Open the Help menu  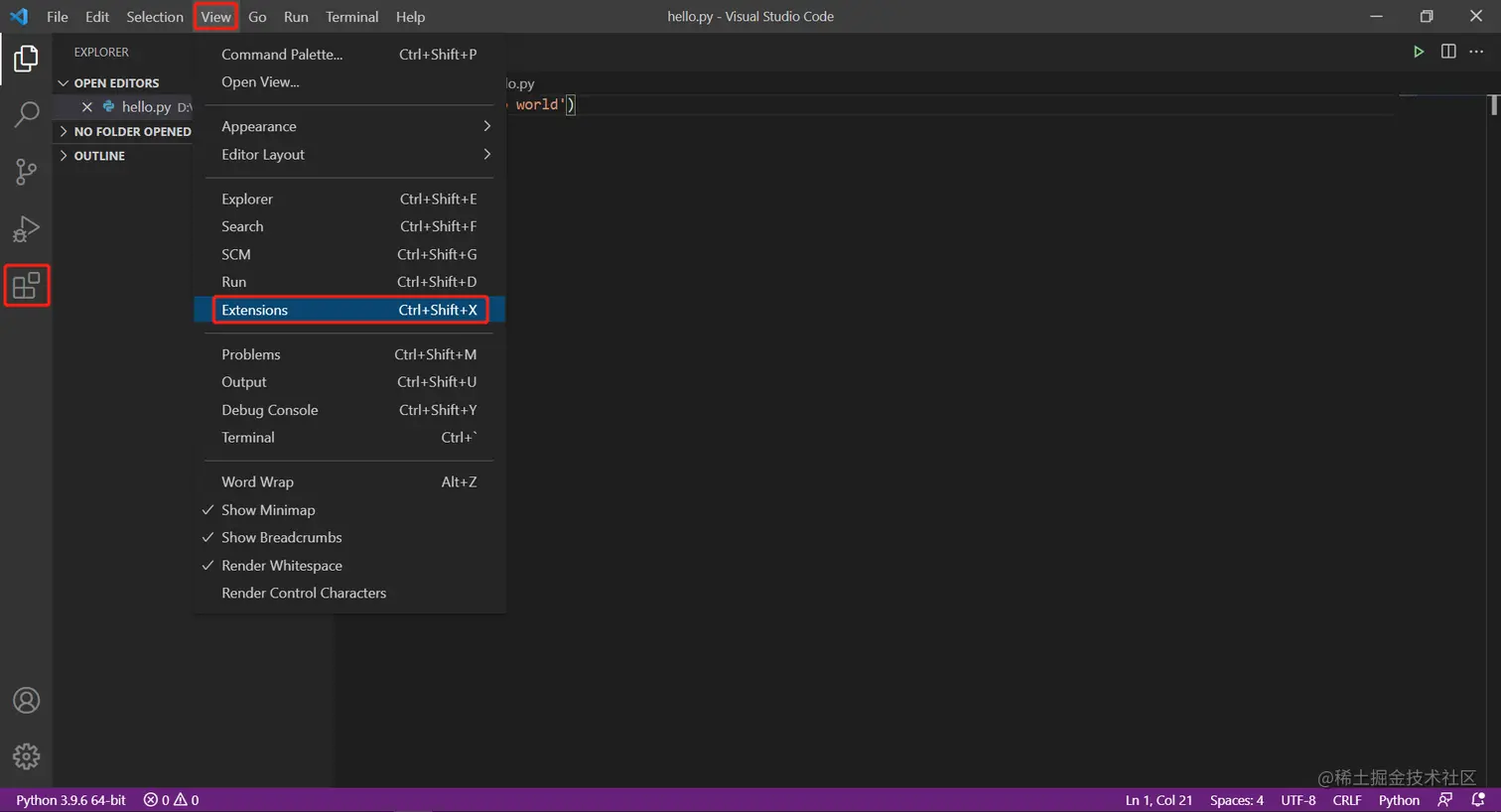coord(410,17)
